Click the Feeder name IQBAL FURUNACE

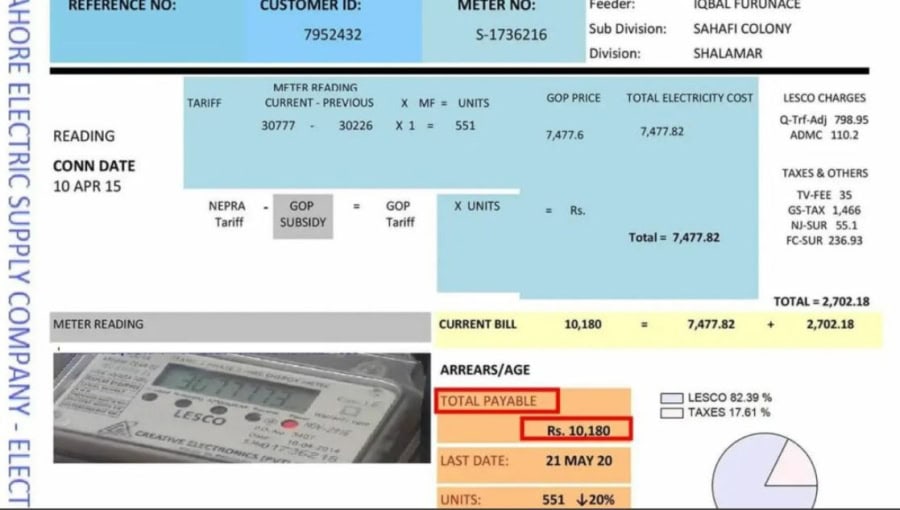coord(746,5)
